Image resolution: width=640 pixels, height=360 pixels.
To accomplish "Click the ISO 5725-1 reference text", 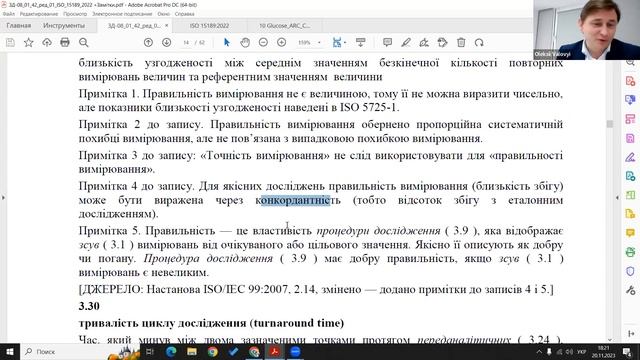I will point(369,108).
